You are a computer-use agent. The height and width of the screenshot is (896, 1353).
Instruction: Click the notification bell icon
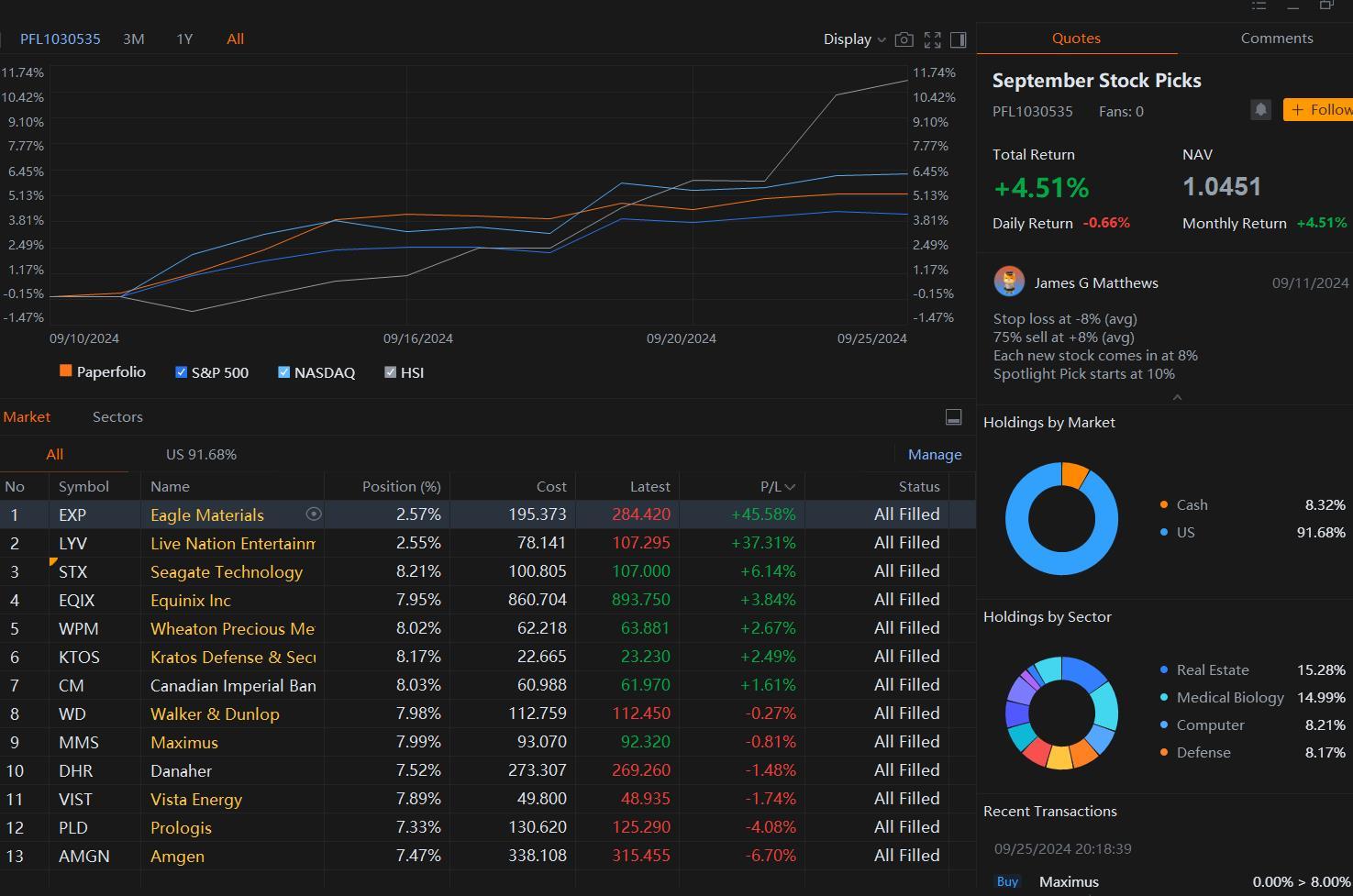pos(1260,110)
